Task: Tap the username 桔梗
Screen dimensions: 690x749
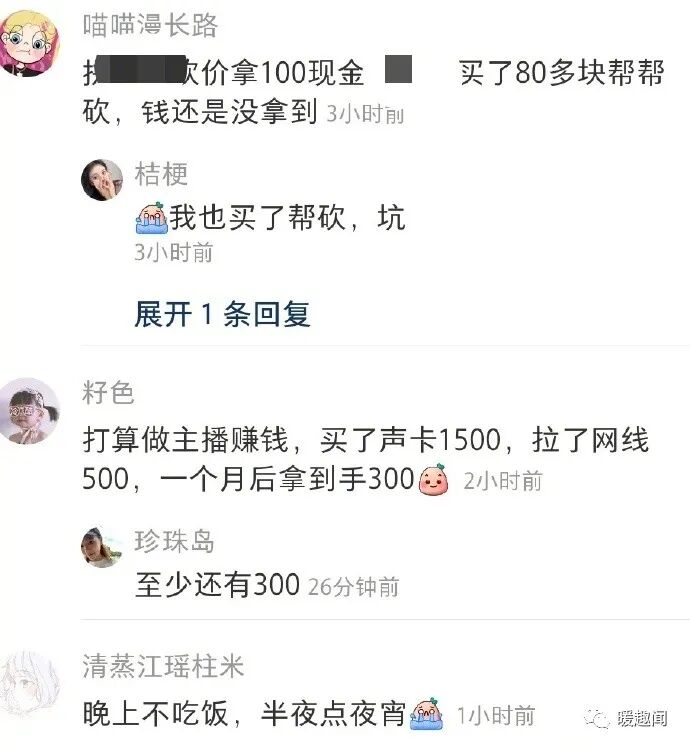Action: click(x=161, y=174)
